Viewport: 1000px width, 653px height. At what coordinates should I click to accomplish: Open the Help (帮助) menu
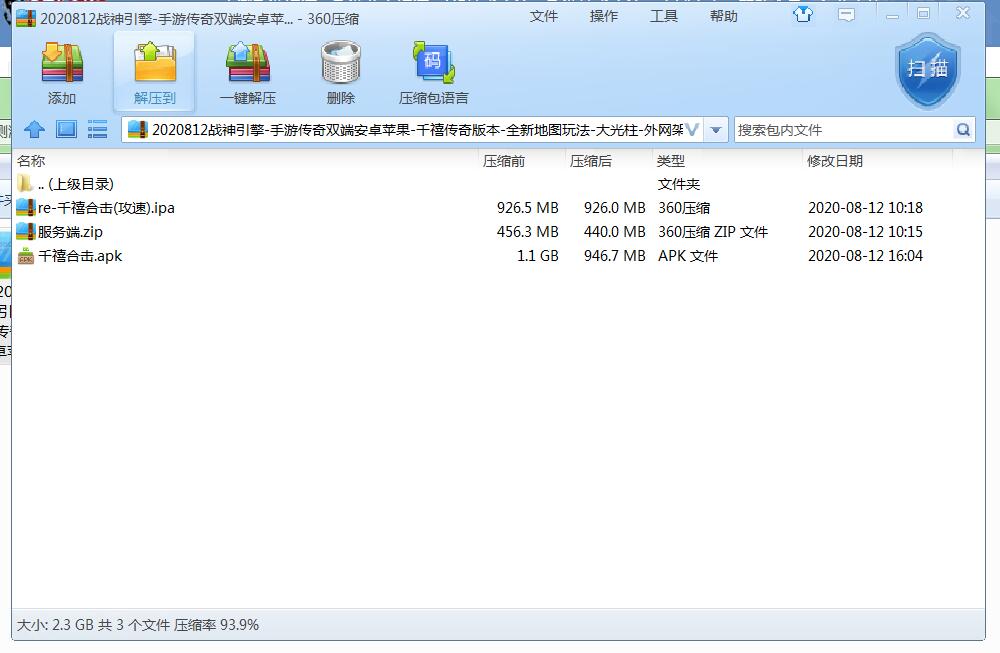[x=724, y=16]
